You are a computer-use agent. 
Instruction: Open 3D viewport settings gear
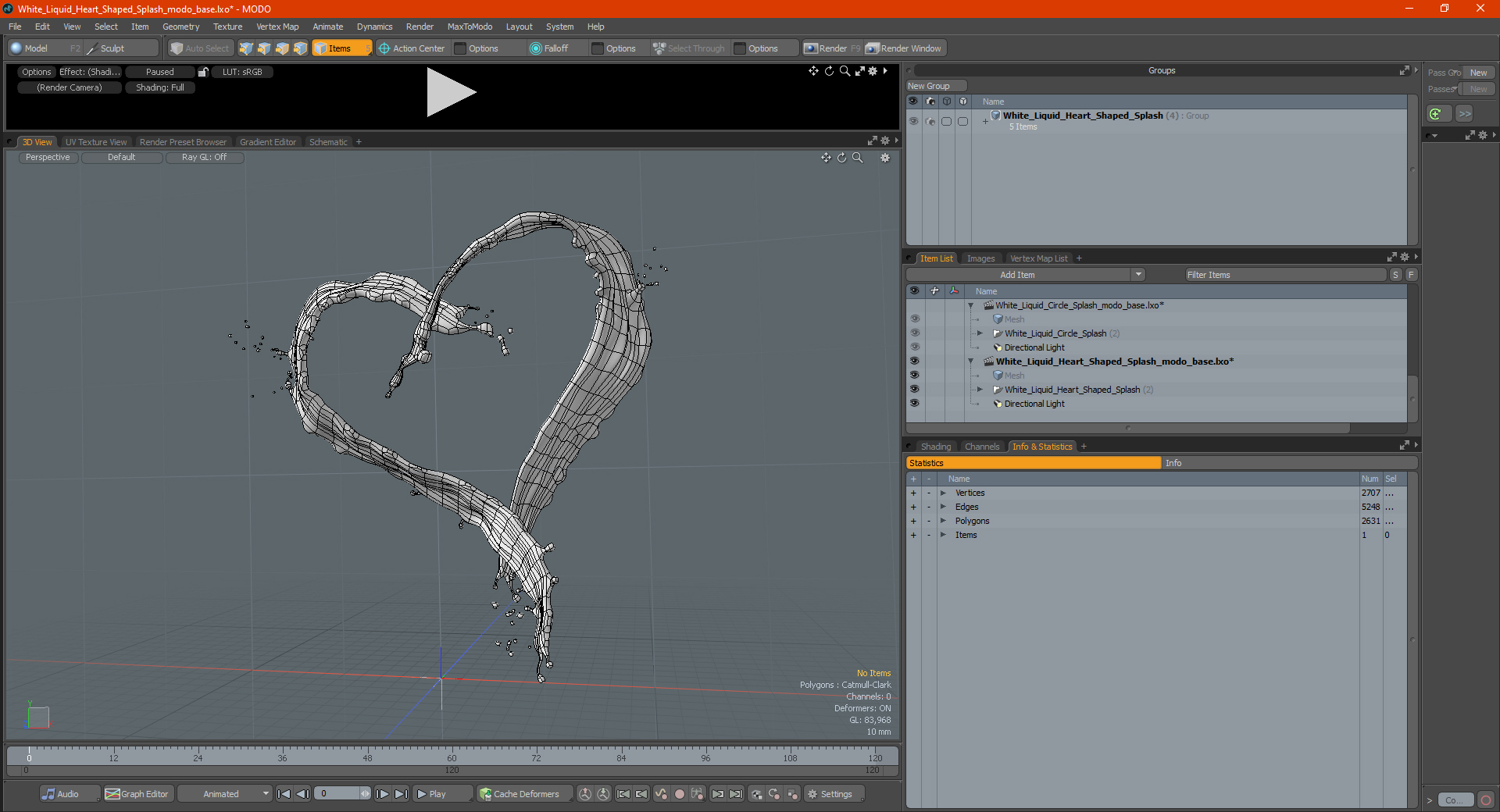coord(885,158)
